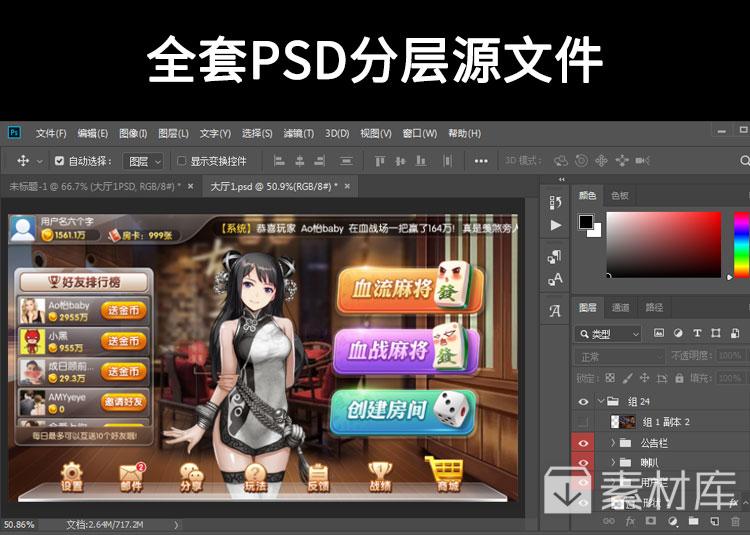Collapse panels with double-arrow icon
Screen dimensions: 750x535
click(x=562, y=180)
